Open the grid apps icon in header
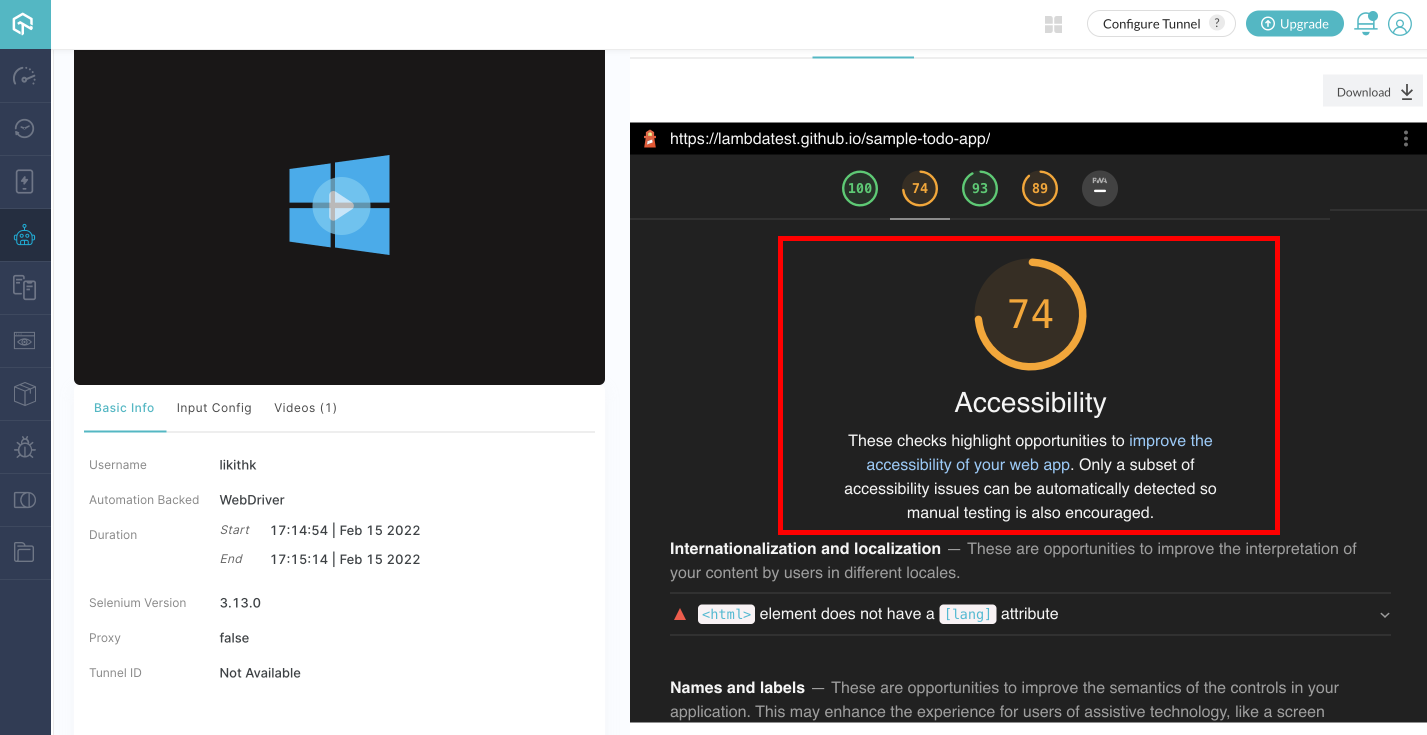Screen dimensions: 1427x735 tap(1053, 24)
